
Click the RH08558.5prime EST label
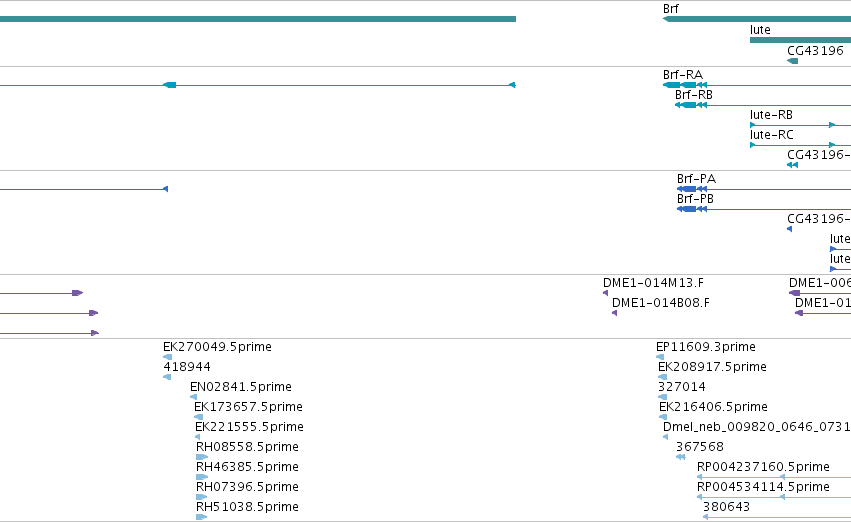pos(247,447)
